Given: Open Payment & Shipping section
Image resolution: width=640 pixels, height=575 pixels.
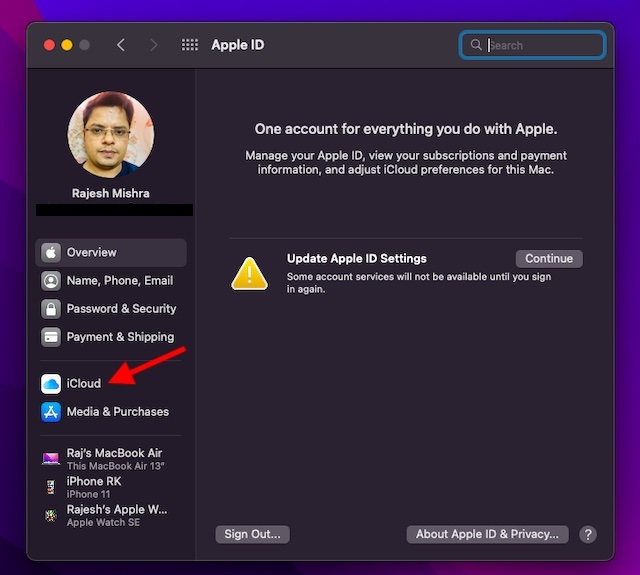Looking at the screenshot, I should [111, 337].
